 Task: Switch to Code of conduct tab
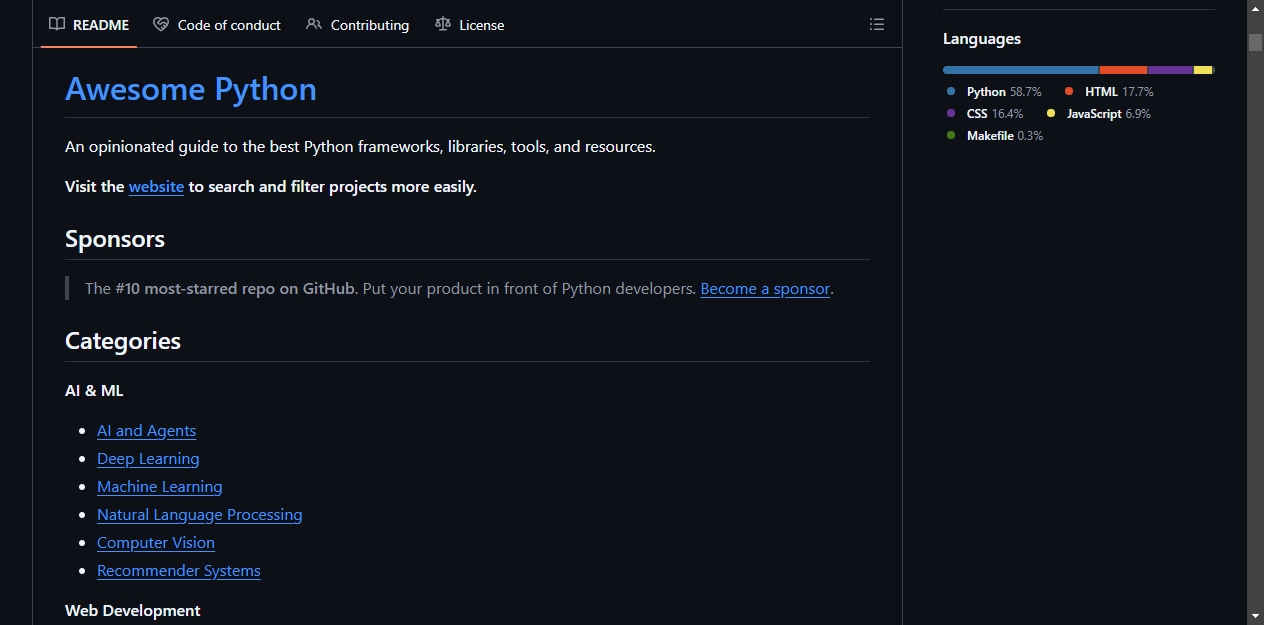217,25
